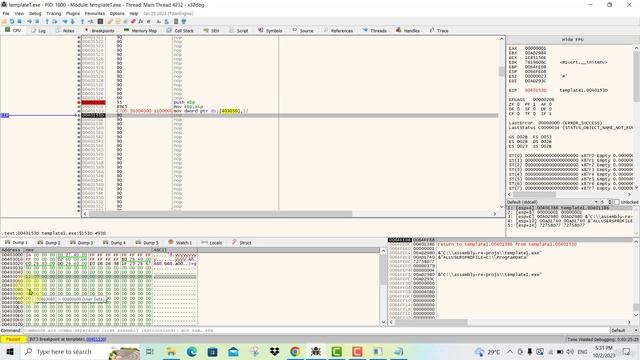Follow the 00401530 link in the status bar
This screenshot has width=640, height=360.
coord(96,339)
